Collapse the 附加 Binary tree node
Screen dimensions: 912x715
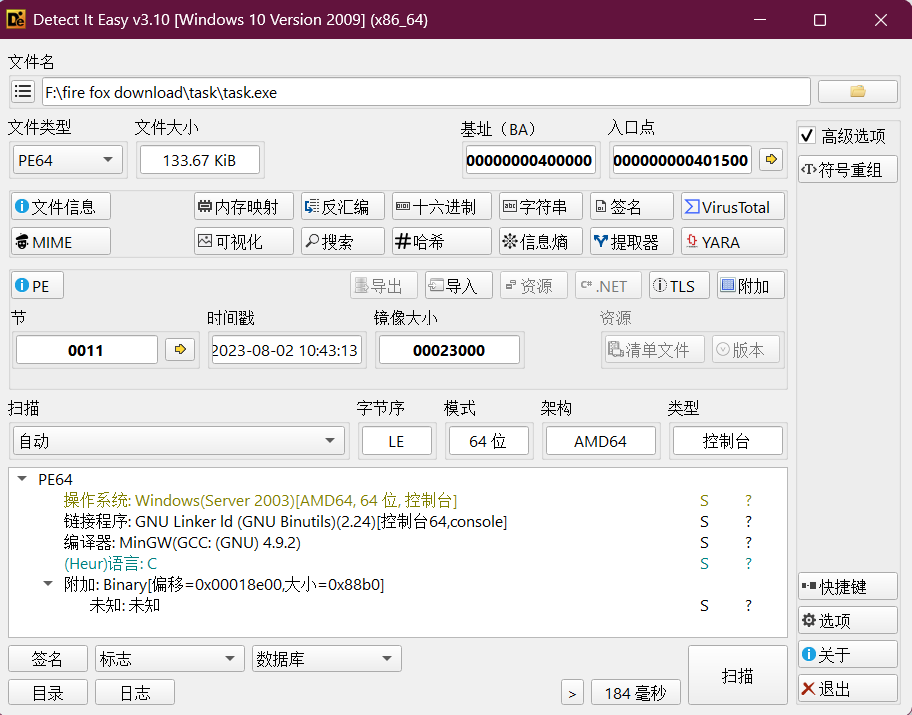tap(48, 584)
